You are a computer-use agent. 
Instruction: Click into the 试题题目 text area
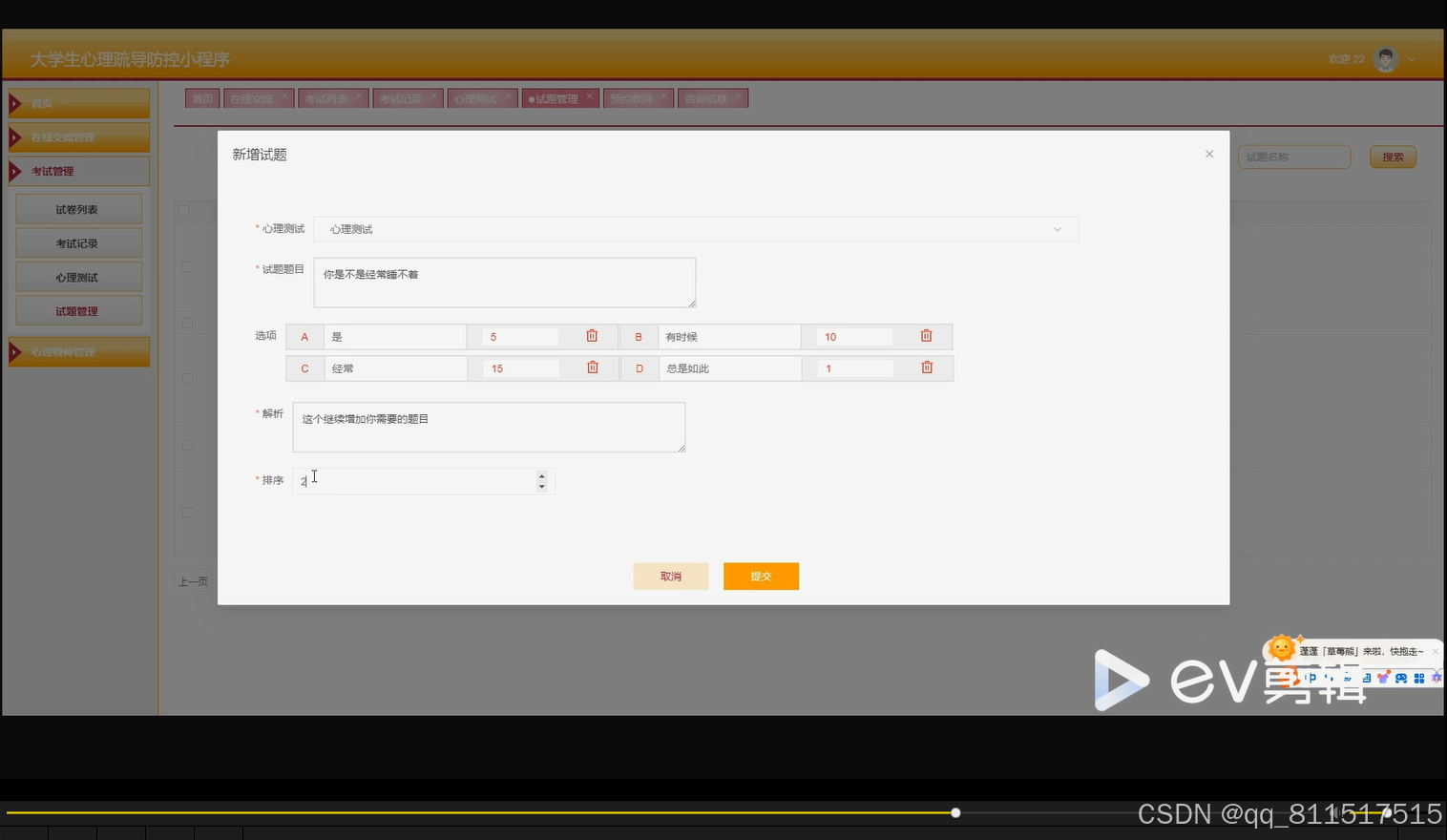(505, 283)
